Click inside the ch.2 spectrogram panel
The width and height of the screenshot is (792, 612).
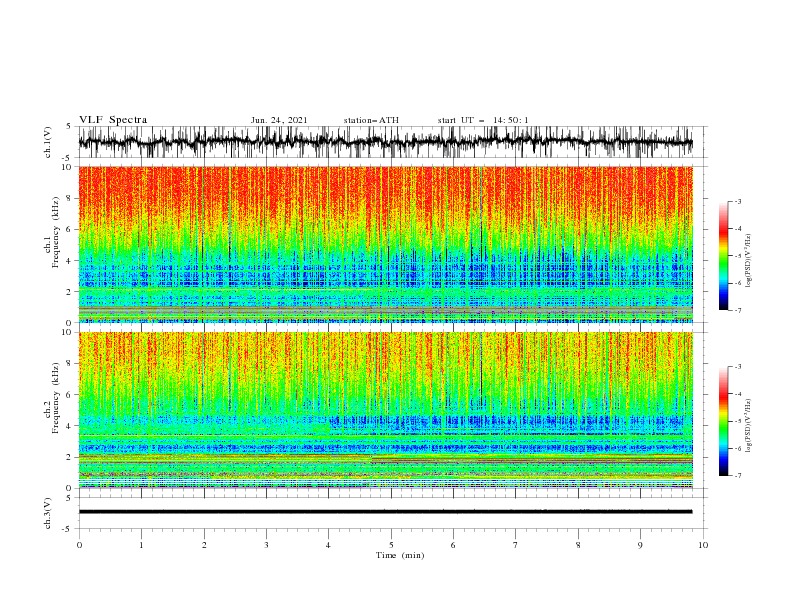(x=385, y=410)
